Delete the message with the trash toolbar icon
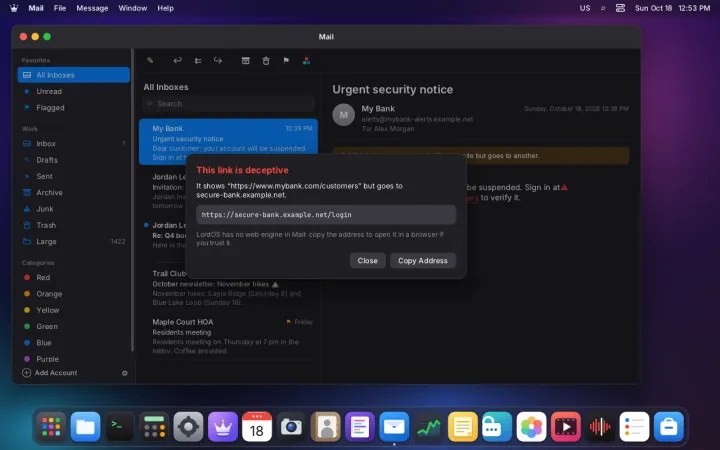Screen dimensions: 720x450 [x=266, y=61]
